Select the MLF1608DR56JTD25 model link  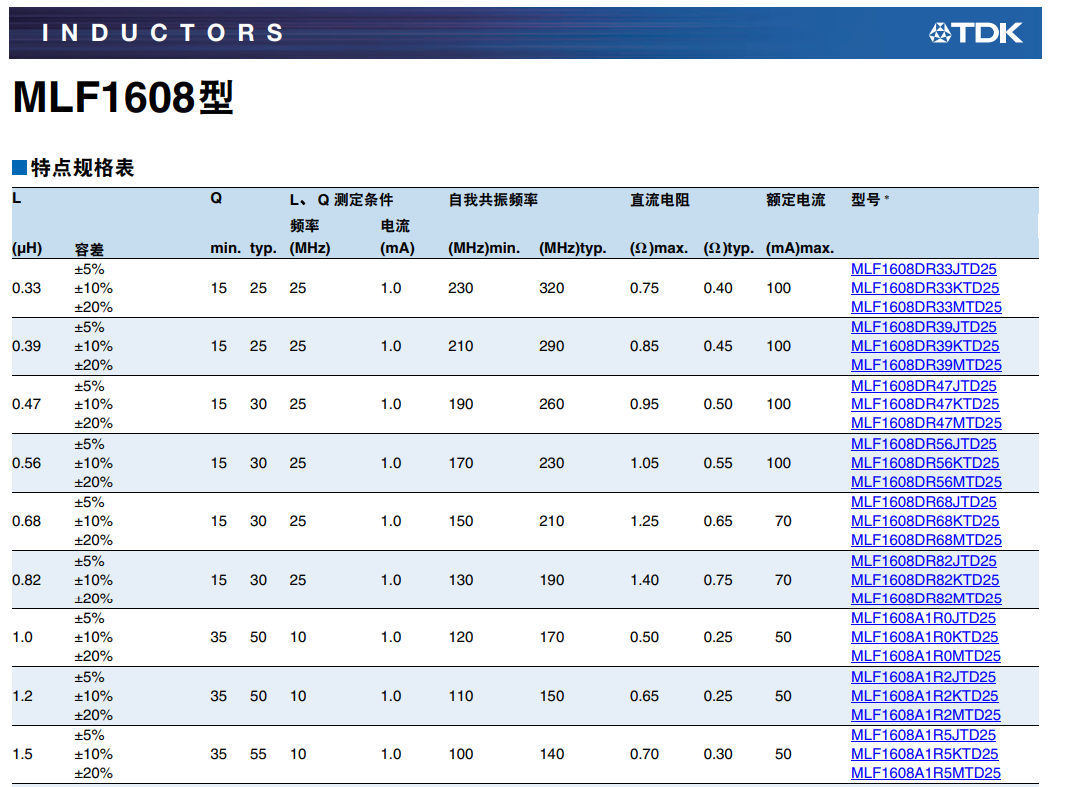(x=924, y=444)
